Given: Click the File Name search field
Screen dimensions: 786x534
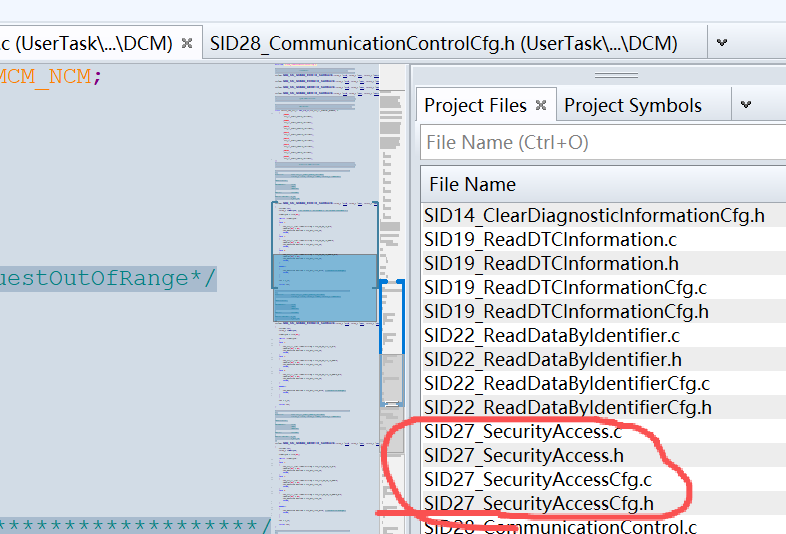Looking at the screenshot, I should pos(603,142).
